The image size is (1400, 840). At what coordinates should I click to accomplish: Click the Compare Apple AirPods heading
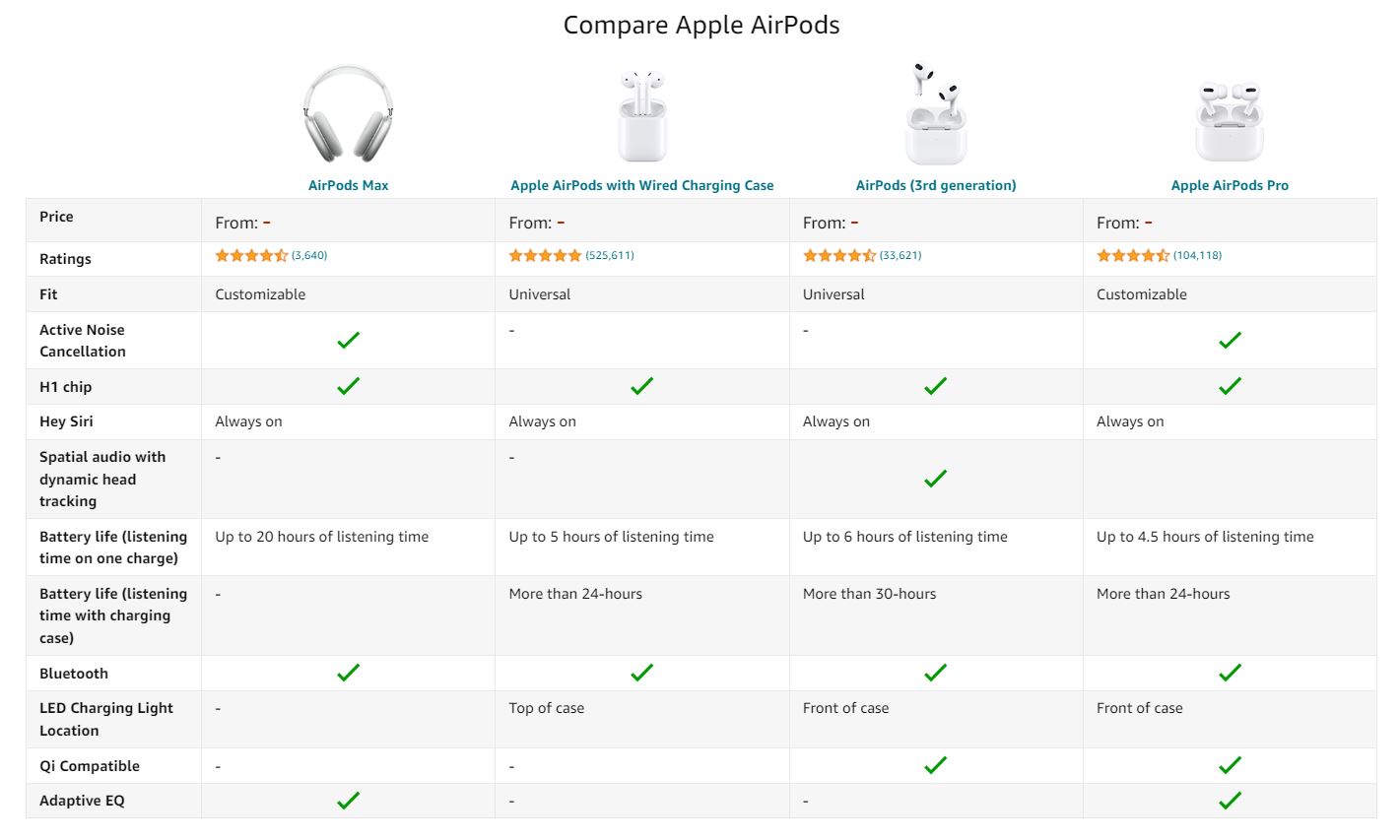[700, 24]
